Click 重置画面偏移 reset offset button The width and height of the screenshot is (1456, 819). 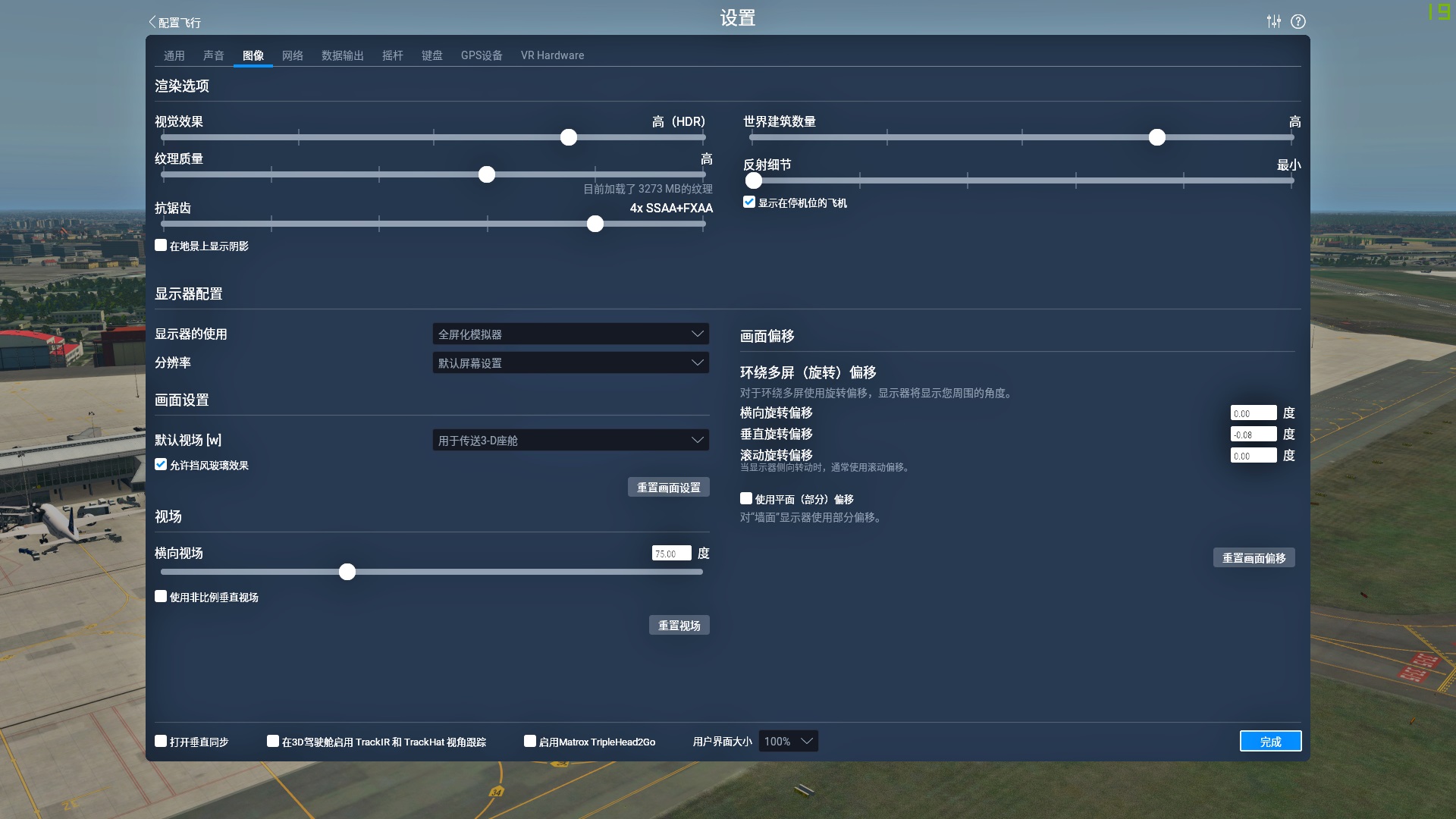(1254, 557)
